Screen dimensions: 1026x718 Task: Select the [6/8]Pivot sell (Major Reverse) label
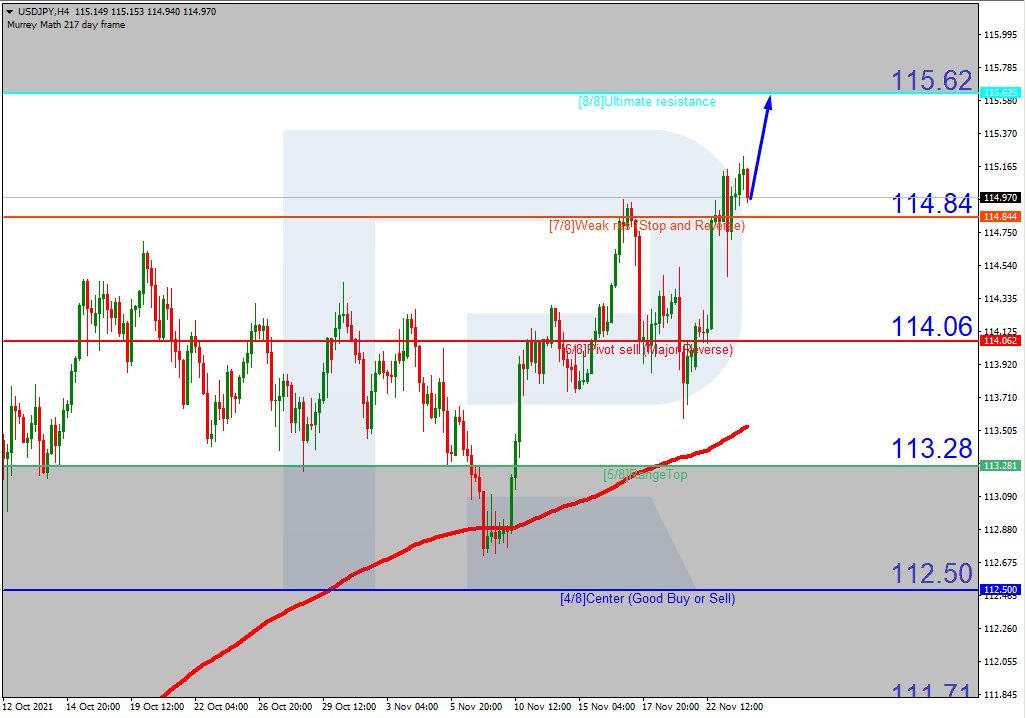[x=645, y=349]
